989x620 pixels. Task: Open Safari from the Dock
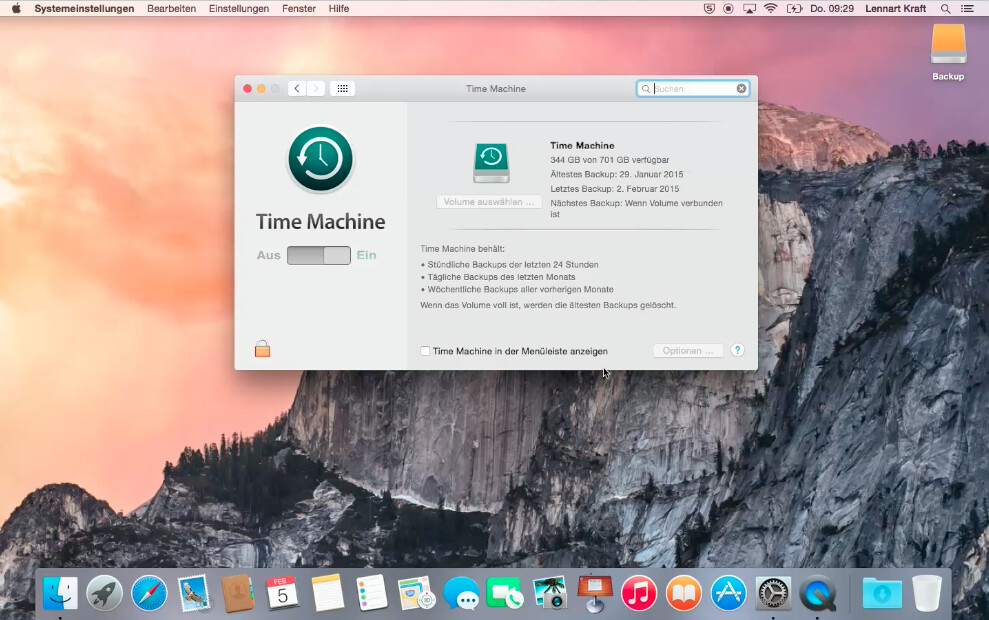149,593
